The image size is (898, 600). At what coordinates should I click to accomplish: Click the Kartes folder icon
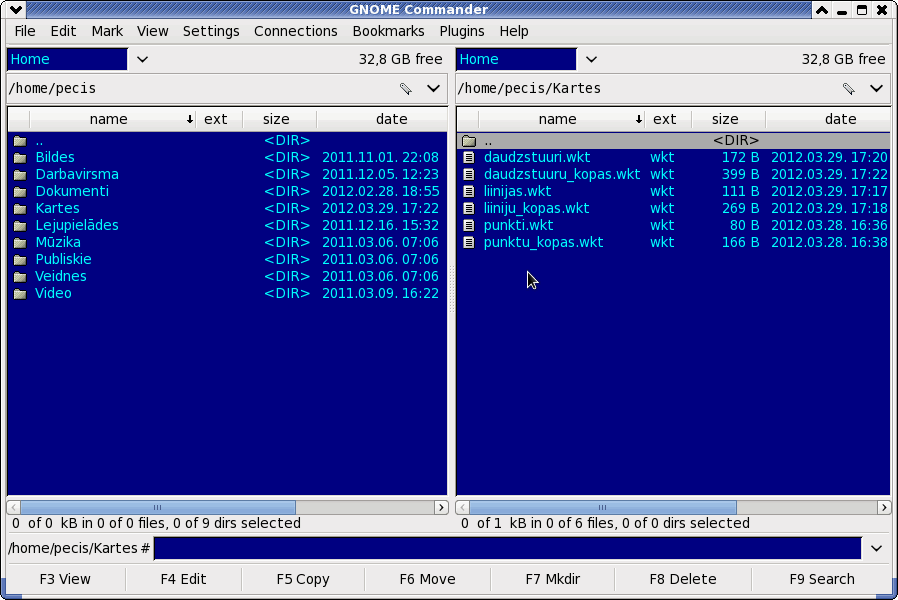pos(20,208)
